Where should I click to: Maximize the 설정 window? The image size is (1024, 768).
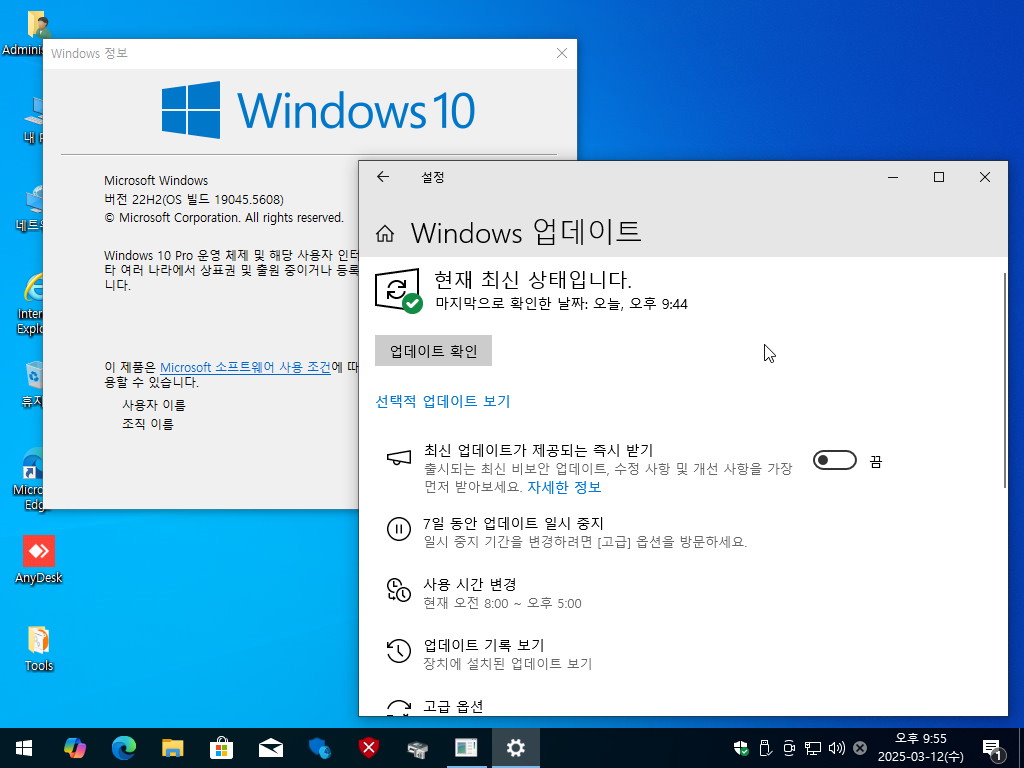(938, 177)
